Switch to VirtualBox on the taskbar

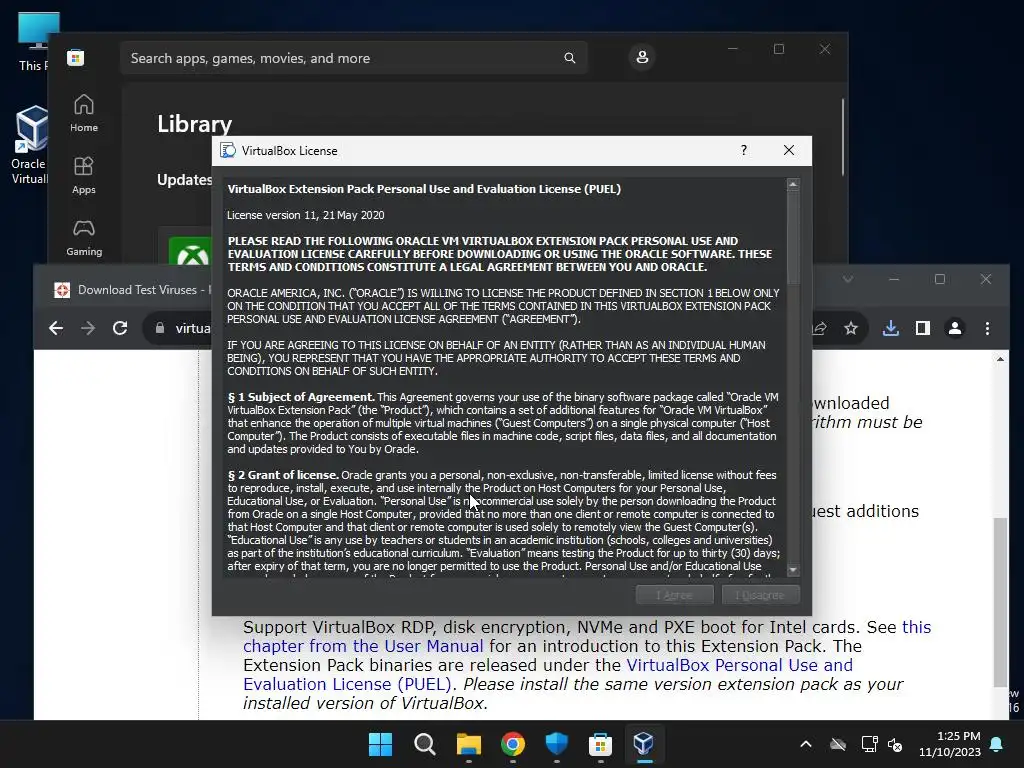pos(644,743)
